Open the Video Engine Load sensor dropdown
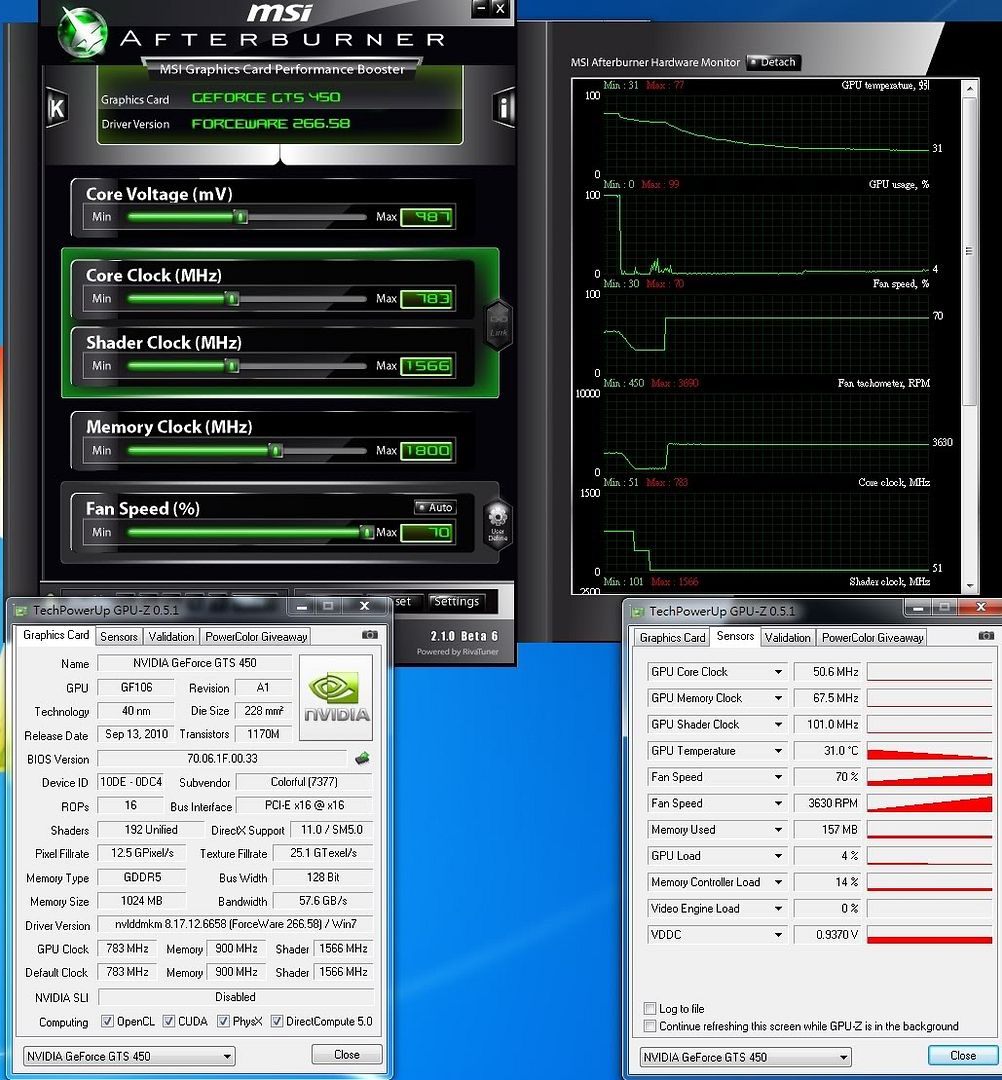 tap(778, 908)
